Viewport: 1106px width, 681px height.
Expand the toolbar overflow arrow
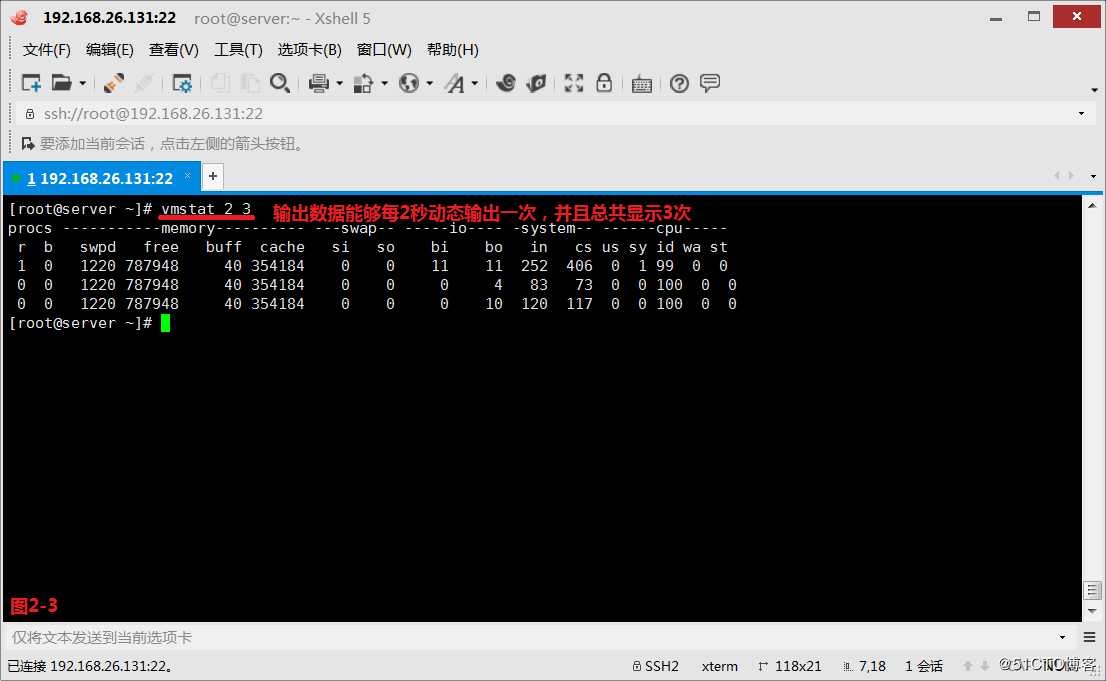click(x=1095, y=90)
